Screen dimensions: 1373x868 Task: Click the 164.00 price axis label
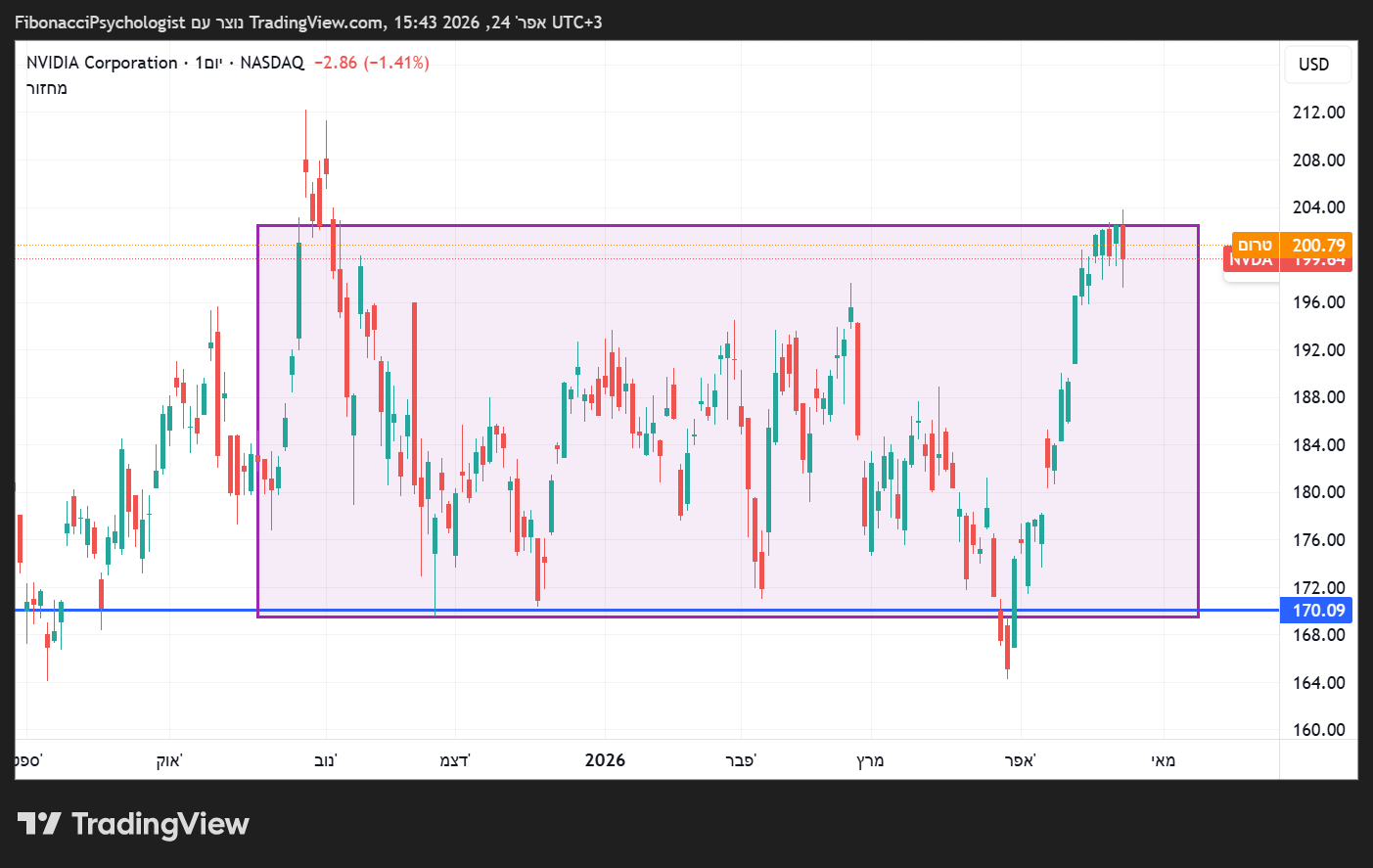tap(1319, 683)
